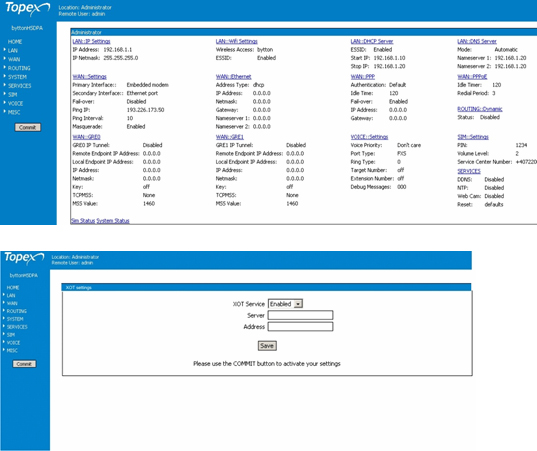This screenshot has height=451, width=537.
Task: Click the XOT Server input field
Action: click(300, 315)
